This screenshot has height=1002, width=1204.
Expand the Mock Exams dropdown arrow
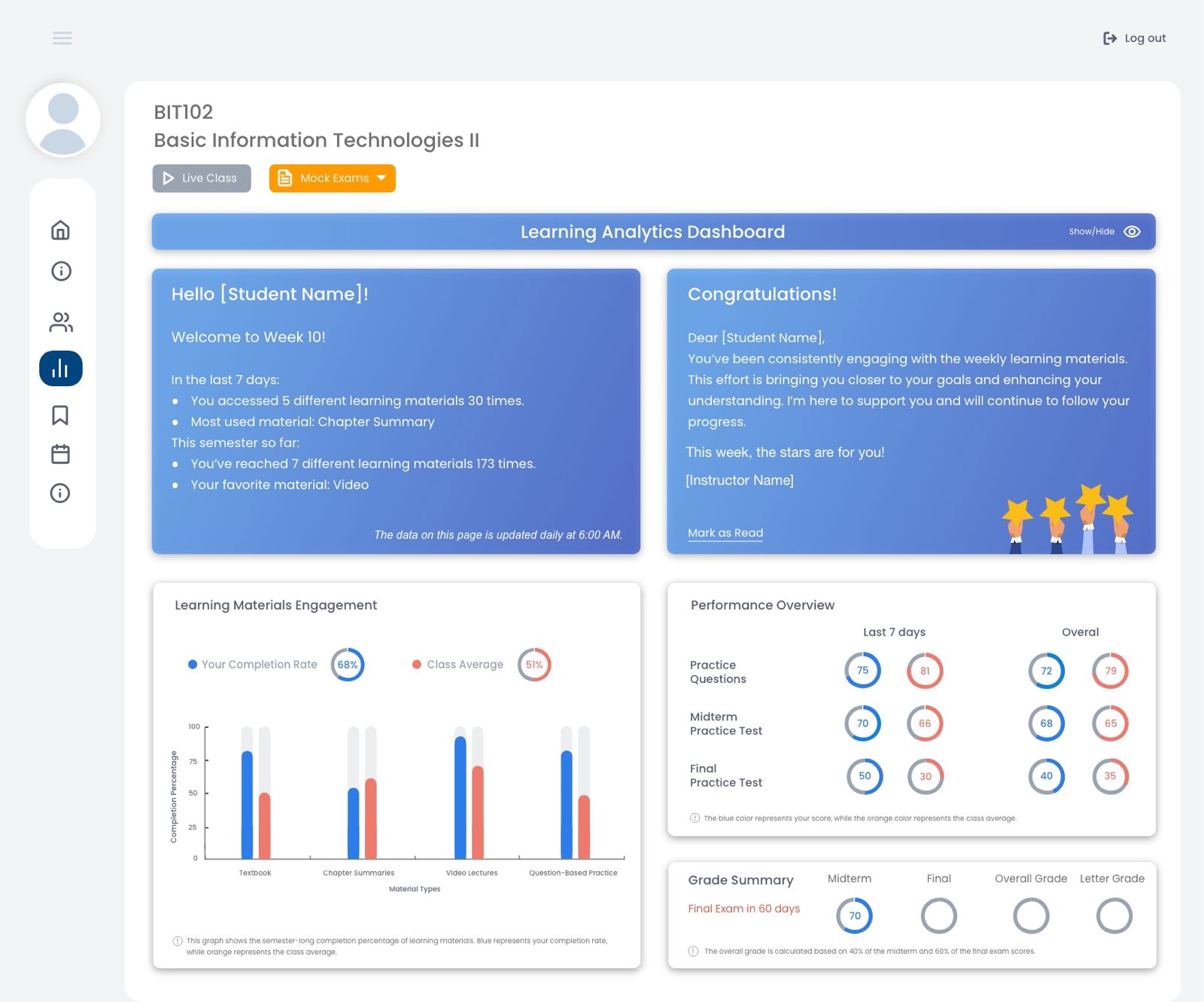382,178
